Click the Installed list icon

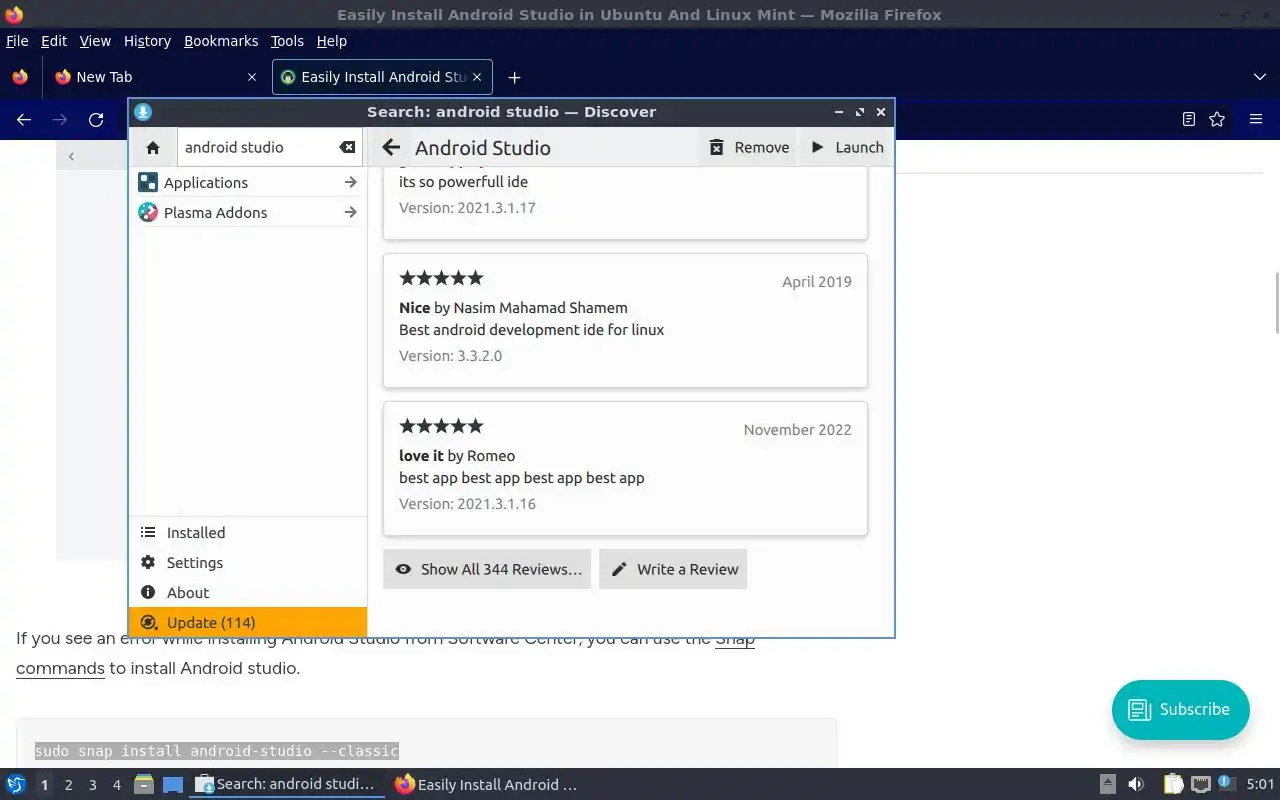coord(148,532)
